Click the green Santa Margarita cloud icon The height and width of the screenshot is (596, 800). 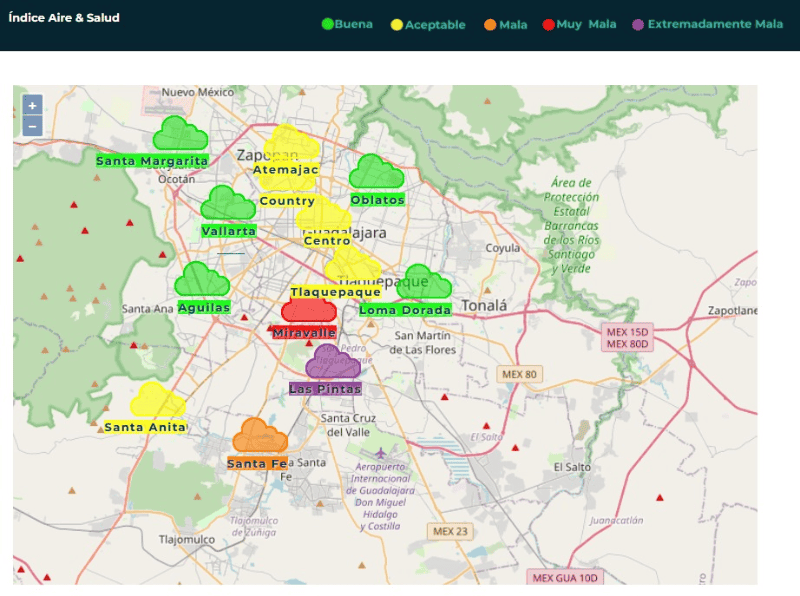tap(180, 135)
